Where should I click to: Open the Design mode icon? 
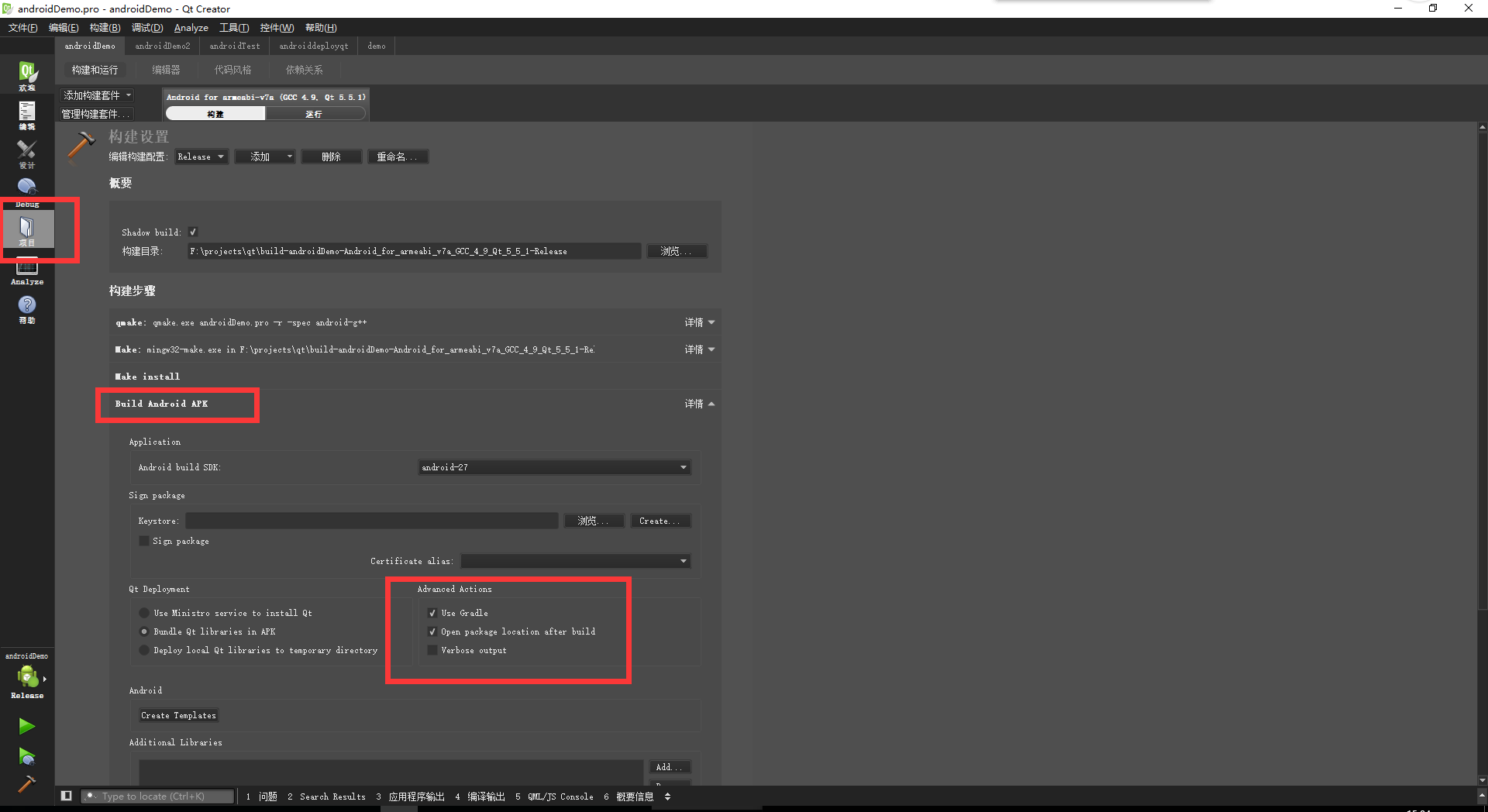click(x=27, y=153)
